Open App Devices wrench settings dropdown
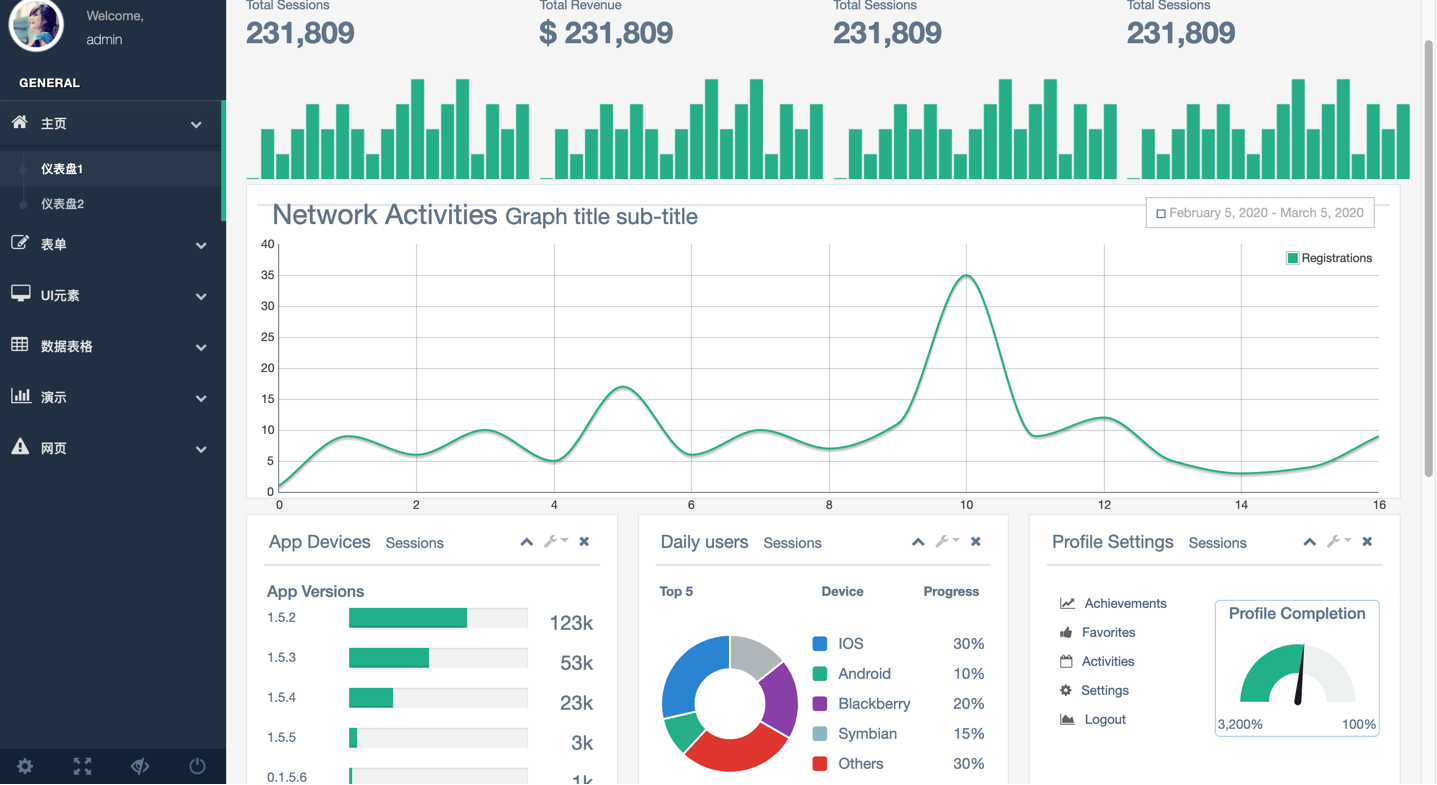 pos(556,542)
